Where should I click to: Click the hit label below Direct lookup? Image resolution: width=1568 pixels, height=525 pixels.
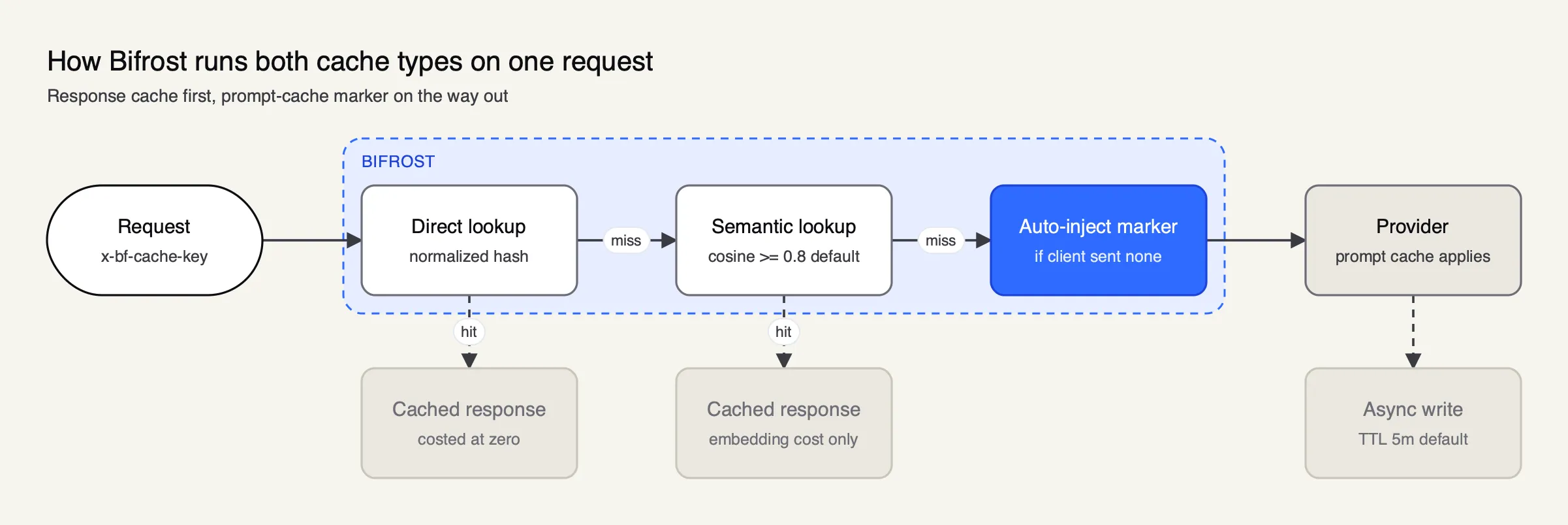[x=469, y=332]
